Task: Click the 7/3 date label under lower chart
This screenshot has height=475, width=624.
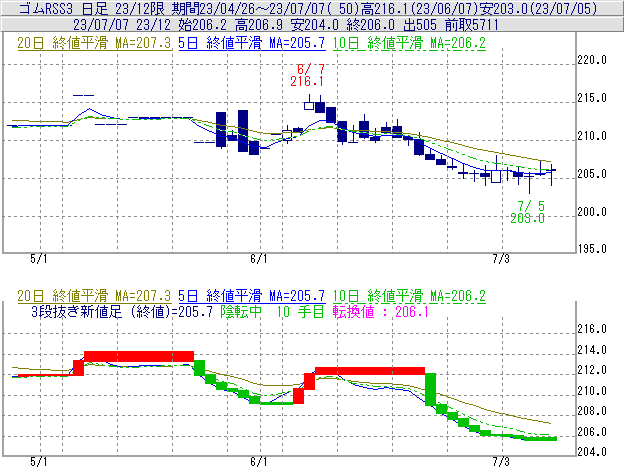Action: tap(501, 462)
